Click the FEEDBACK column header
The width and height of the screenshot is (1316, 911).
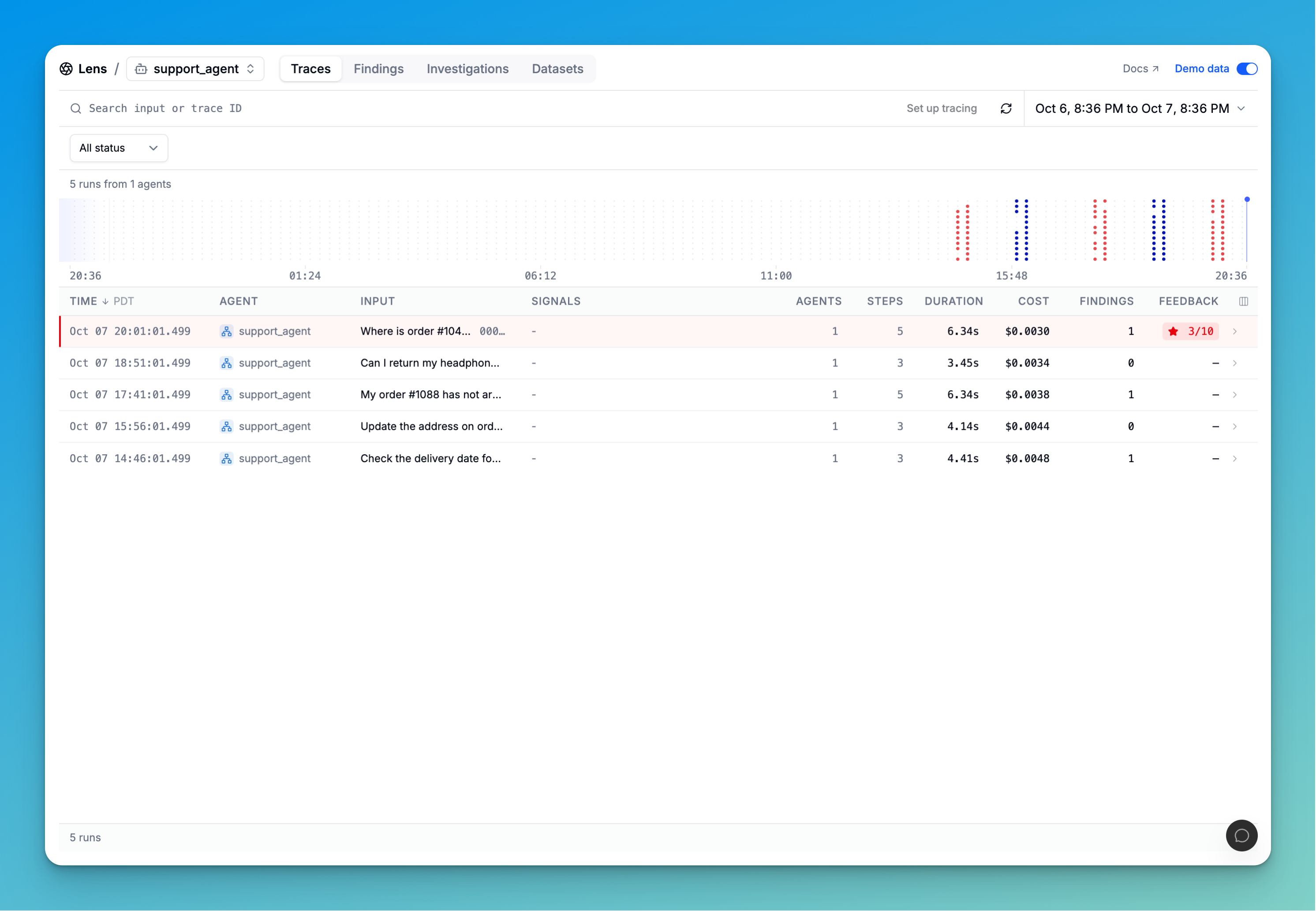coord(1188,301)
